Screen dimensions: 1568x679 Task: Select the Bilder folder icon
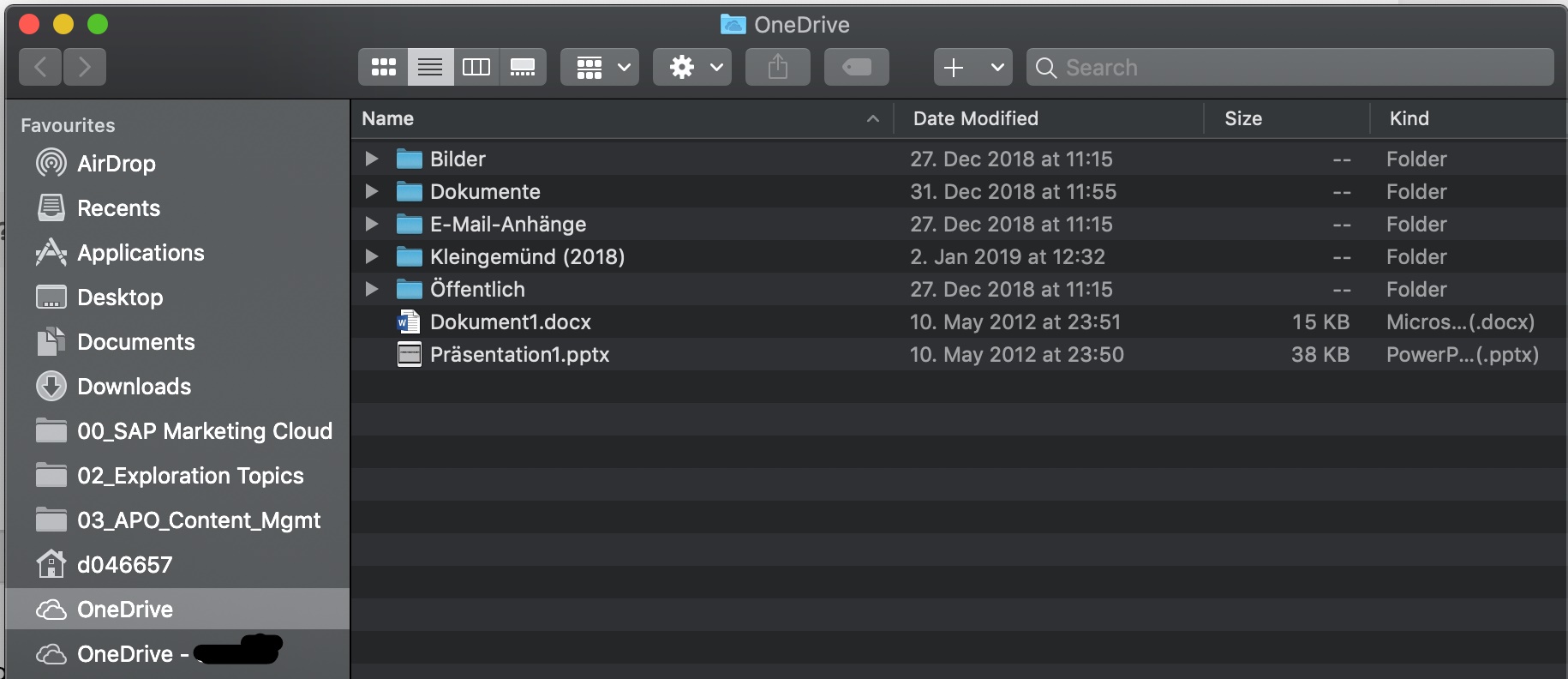tap(410, 159)
